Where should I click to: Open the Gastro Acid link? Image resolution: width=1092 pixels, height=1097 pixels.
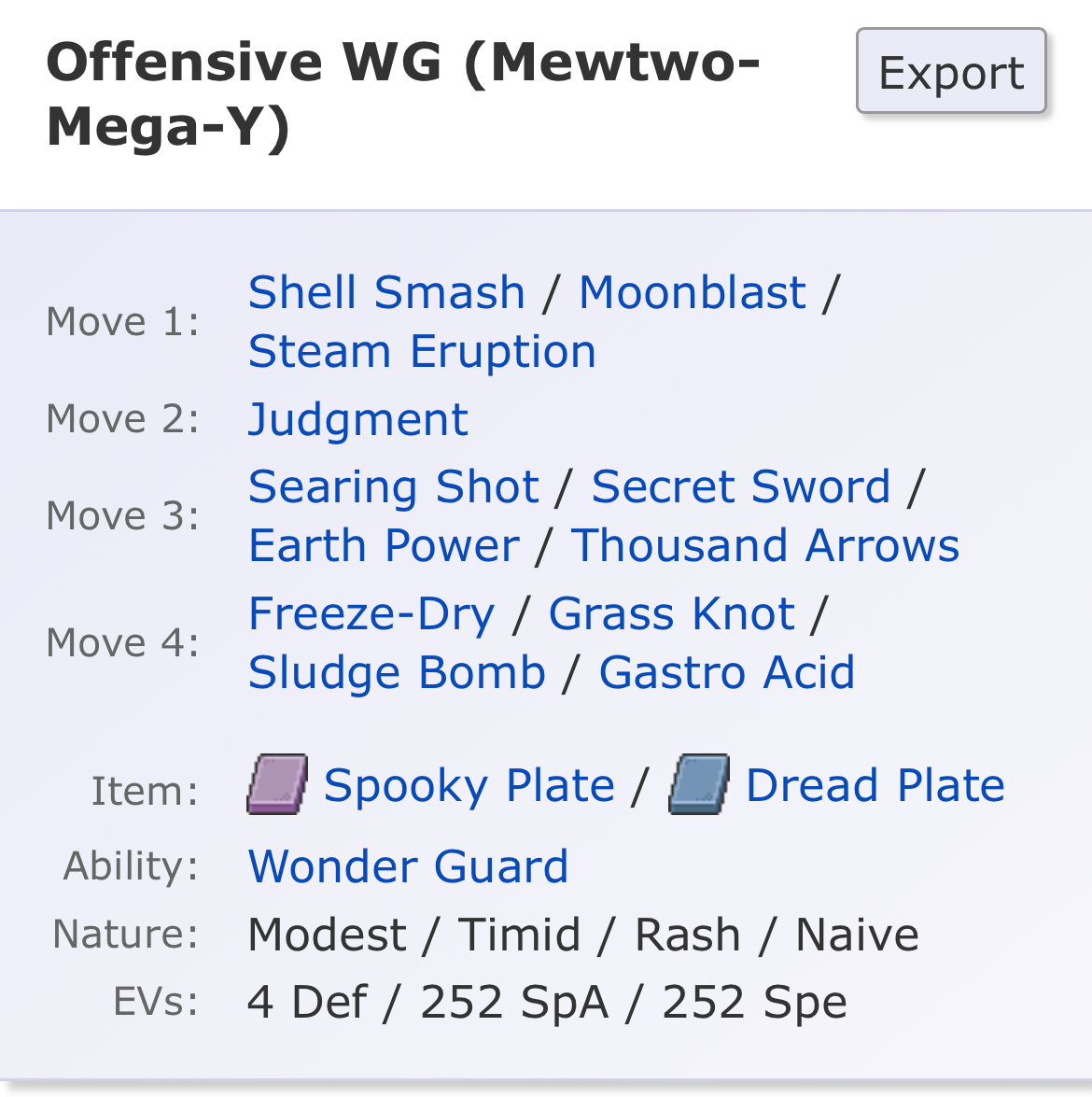click(x=726, y=673)
